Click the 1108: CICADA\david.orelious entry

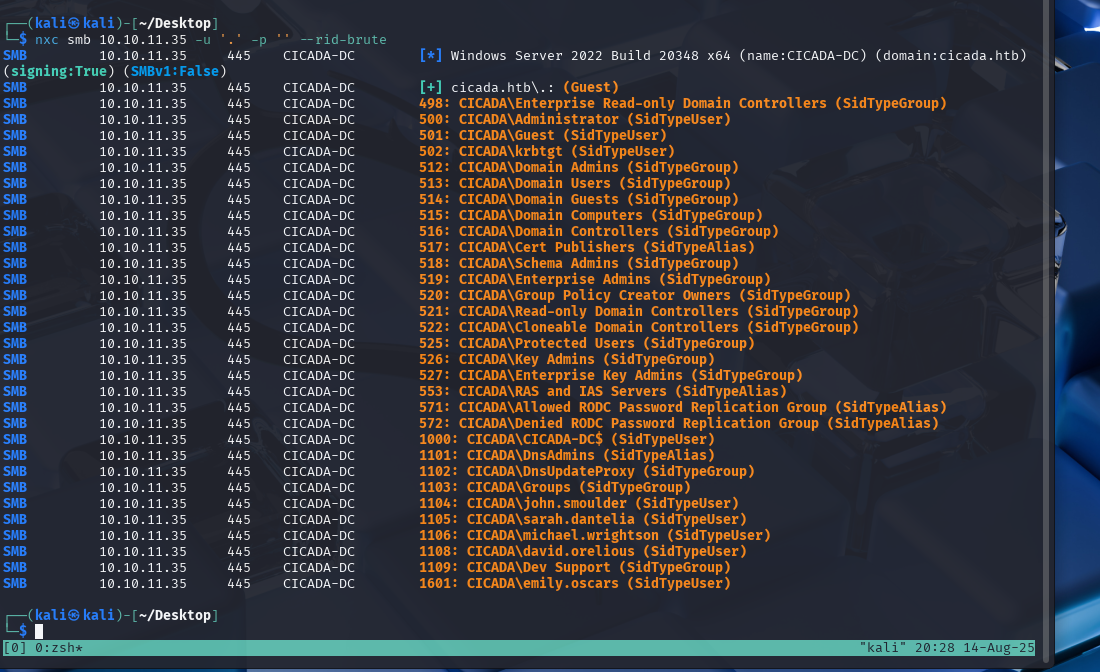coord(583,551)
